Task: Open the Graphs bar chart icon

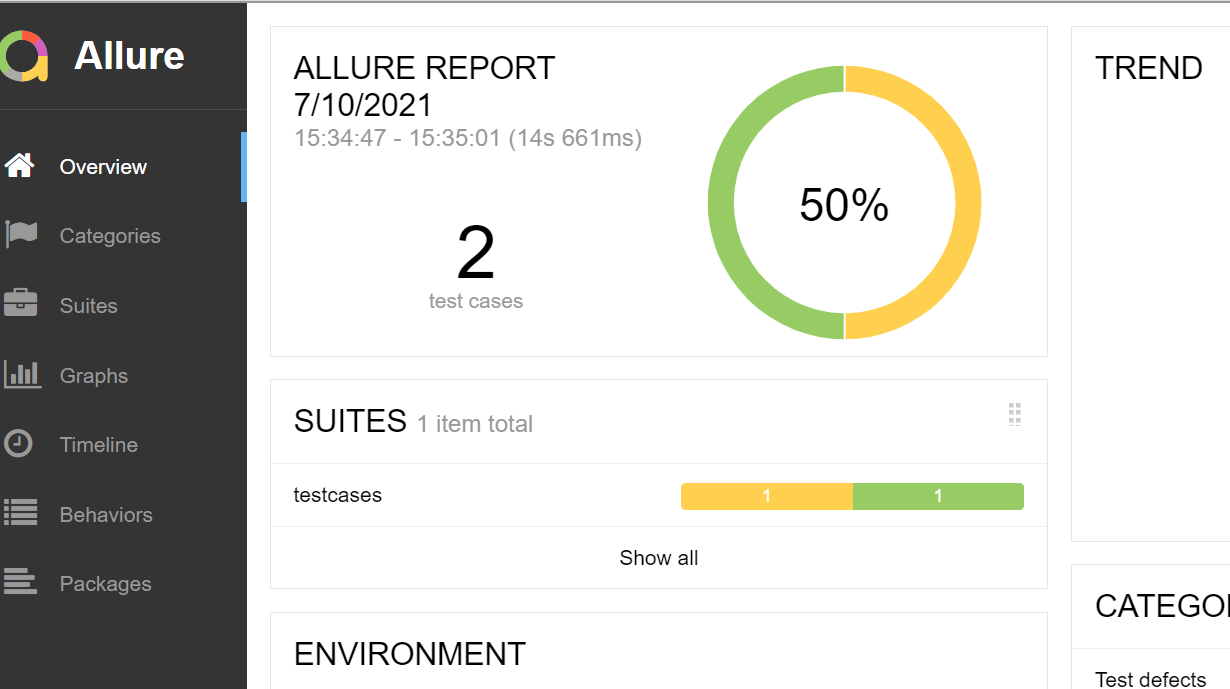Action: (22, 375)
